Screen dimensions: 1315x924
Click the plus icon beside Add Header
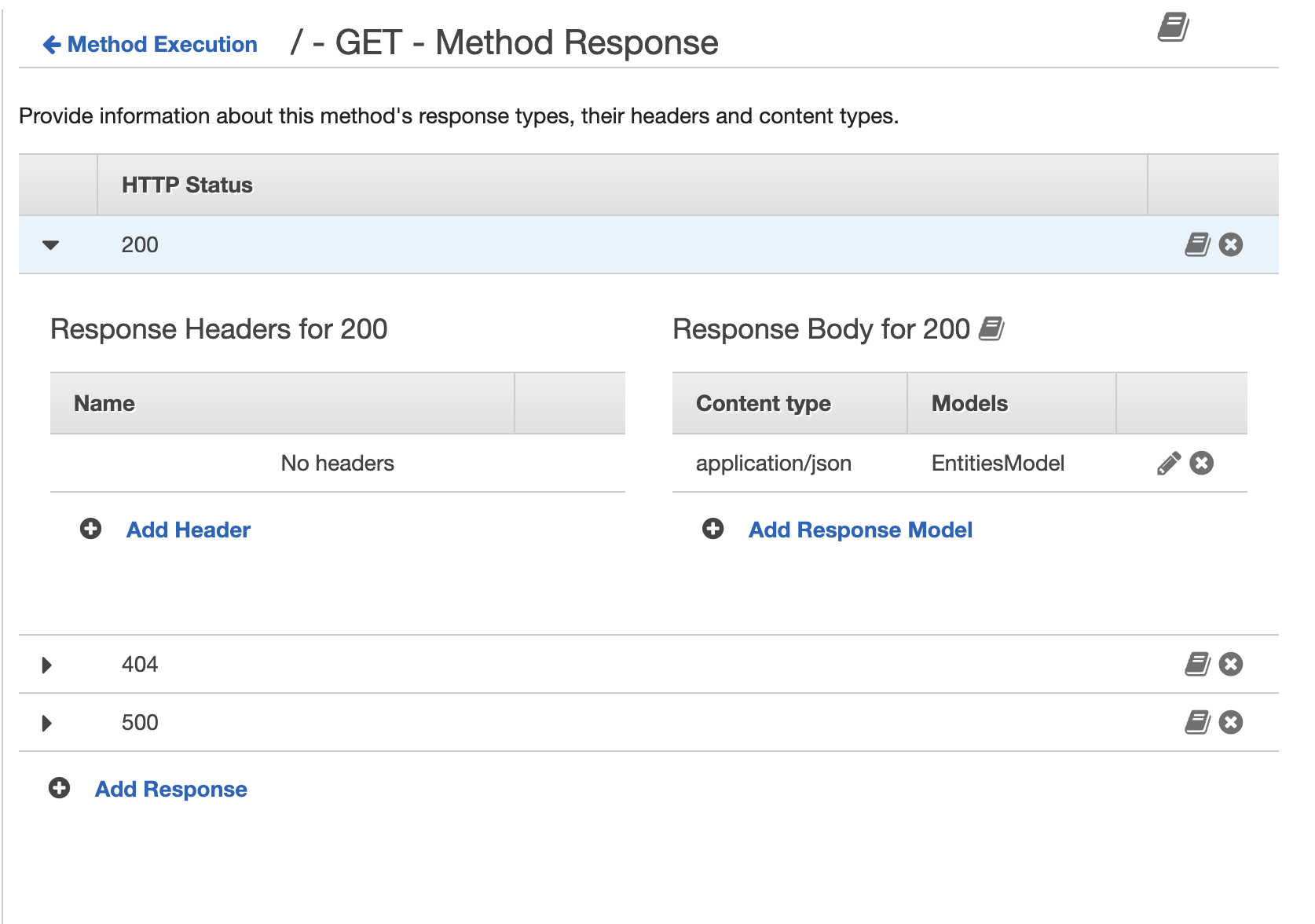[x=90, y=529]
